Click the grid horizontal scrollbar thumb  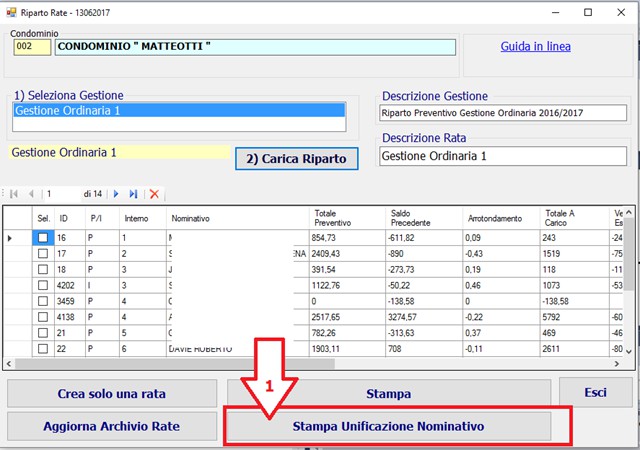pyautogui.click(x=175, y=363)
